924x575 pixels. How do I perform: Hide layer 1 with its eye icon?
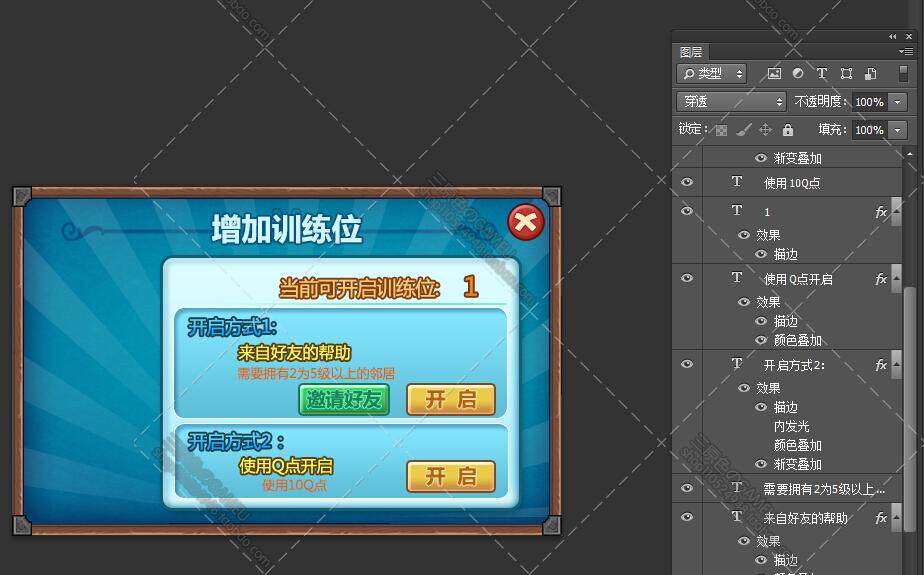(687, 211)
